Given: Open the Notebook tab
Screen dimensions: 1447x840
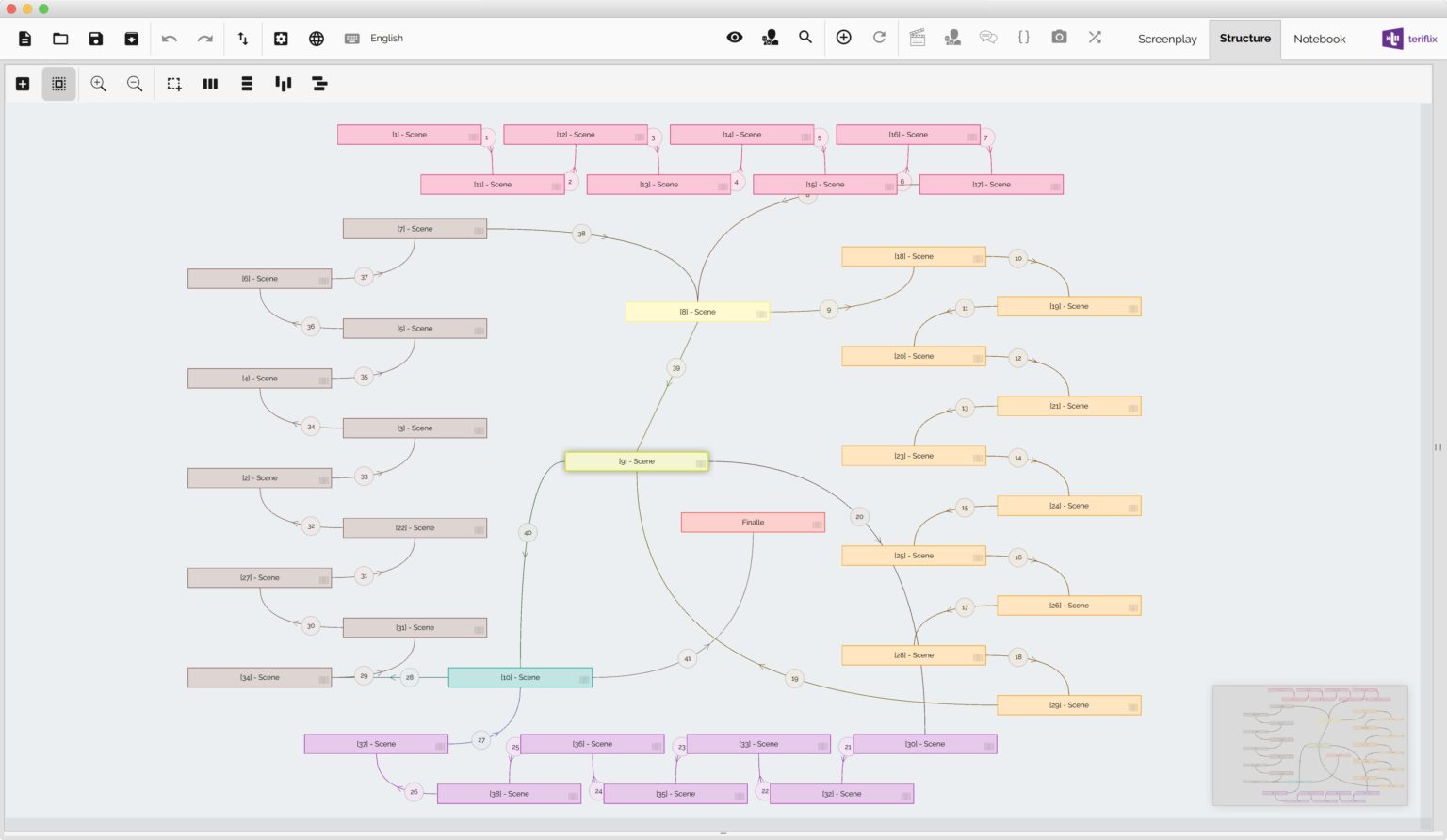Looking at the screenshot, I should point(1319,39).
